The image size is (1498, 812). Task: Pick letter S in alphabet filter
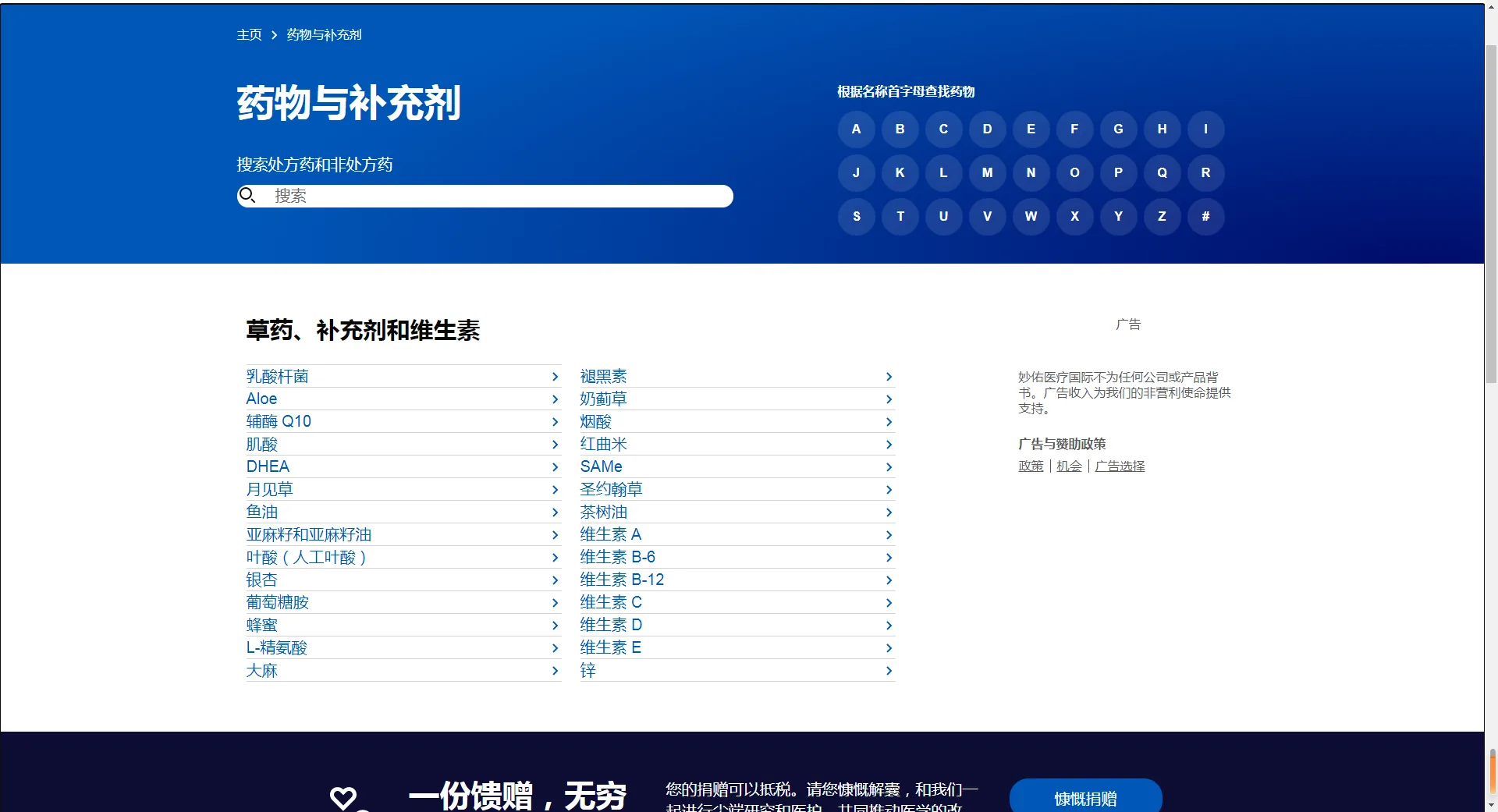856,216
